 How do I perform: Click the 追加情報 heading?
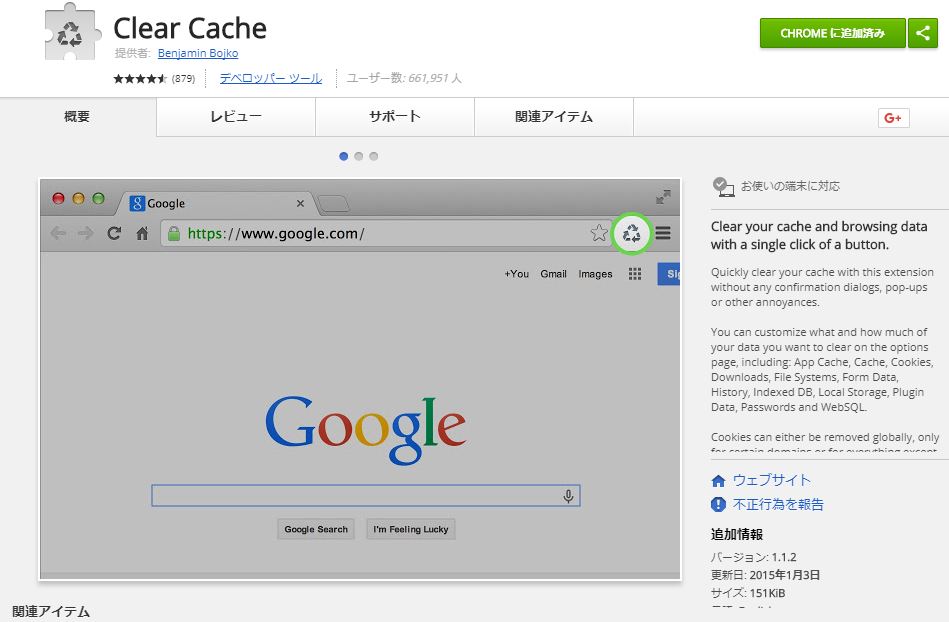[737, 534]
